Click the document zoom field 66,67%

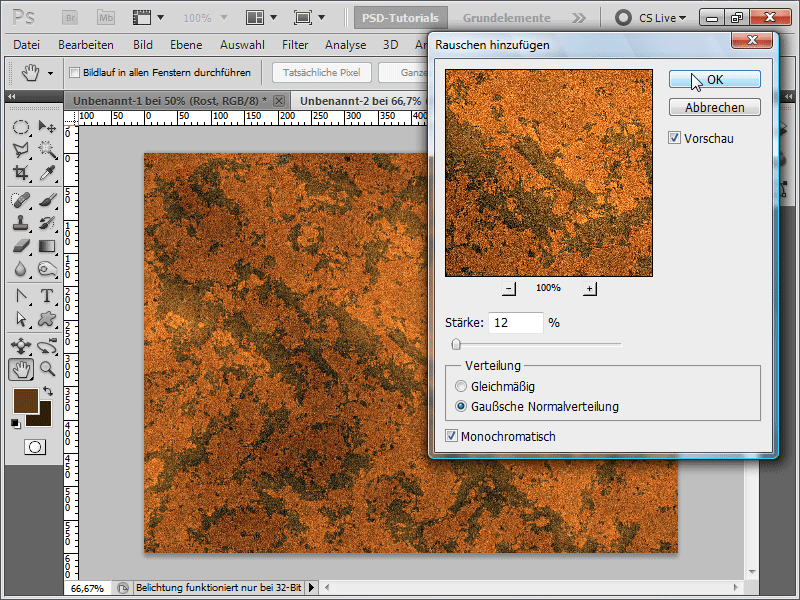click(87, 588)
